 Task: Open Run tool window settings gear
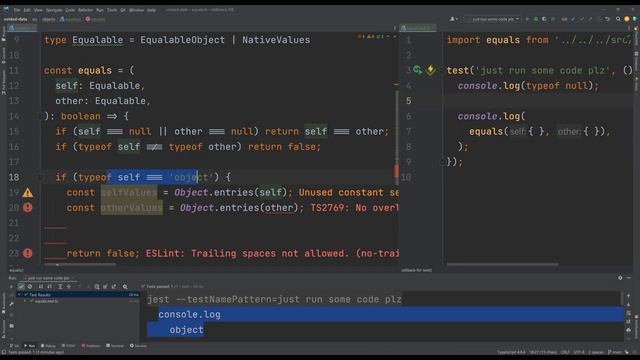(620, 278)
